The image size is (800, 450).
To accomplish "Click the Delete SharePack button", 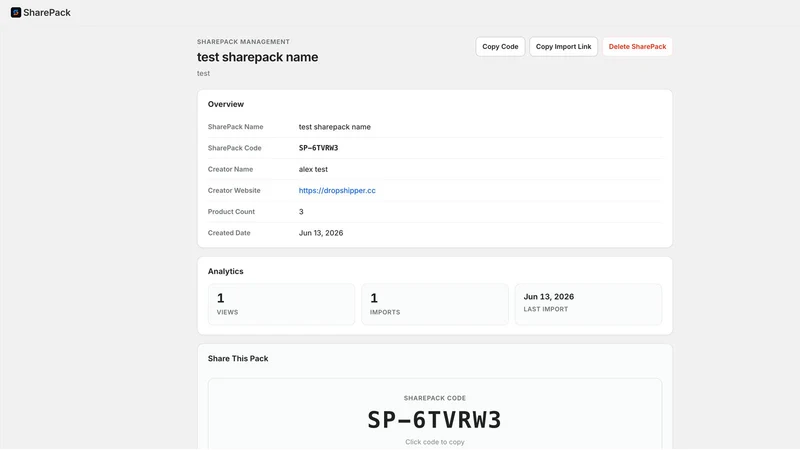I will (637, 46).
